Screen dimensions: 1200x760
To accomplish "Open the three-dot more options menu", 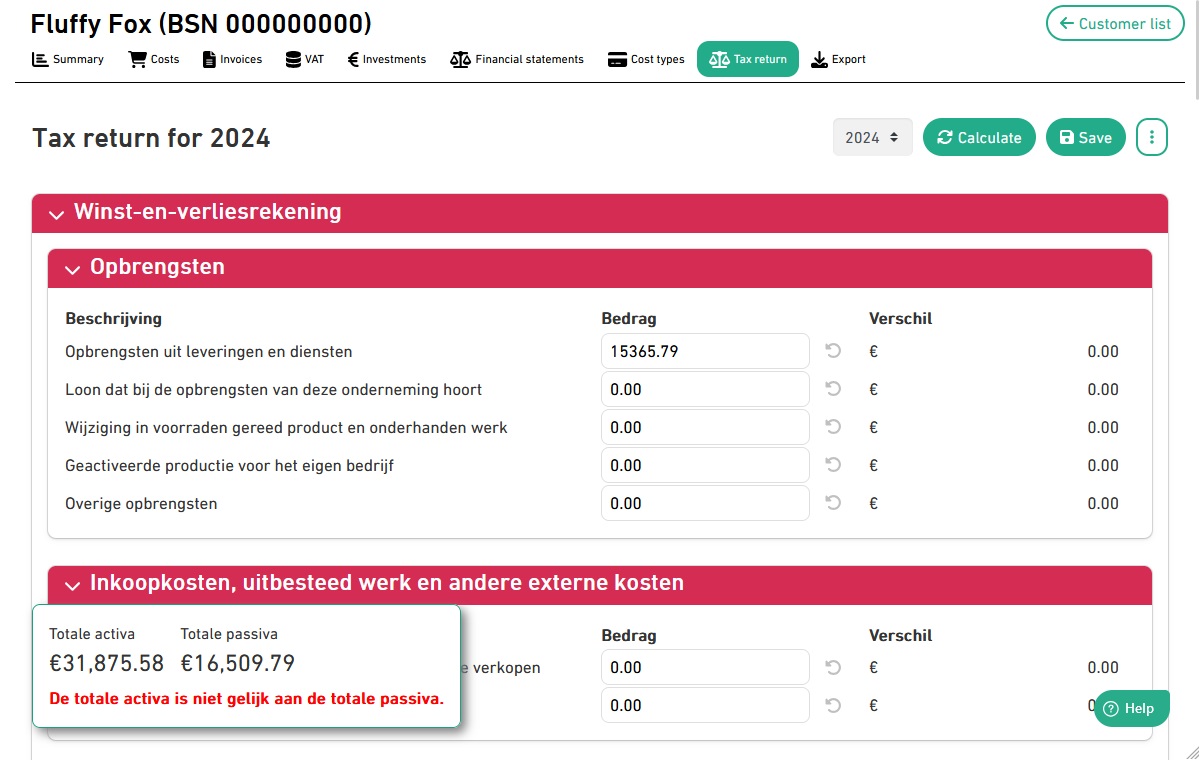I will tap(1152, 138).
